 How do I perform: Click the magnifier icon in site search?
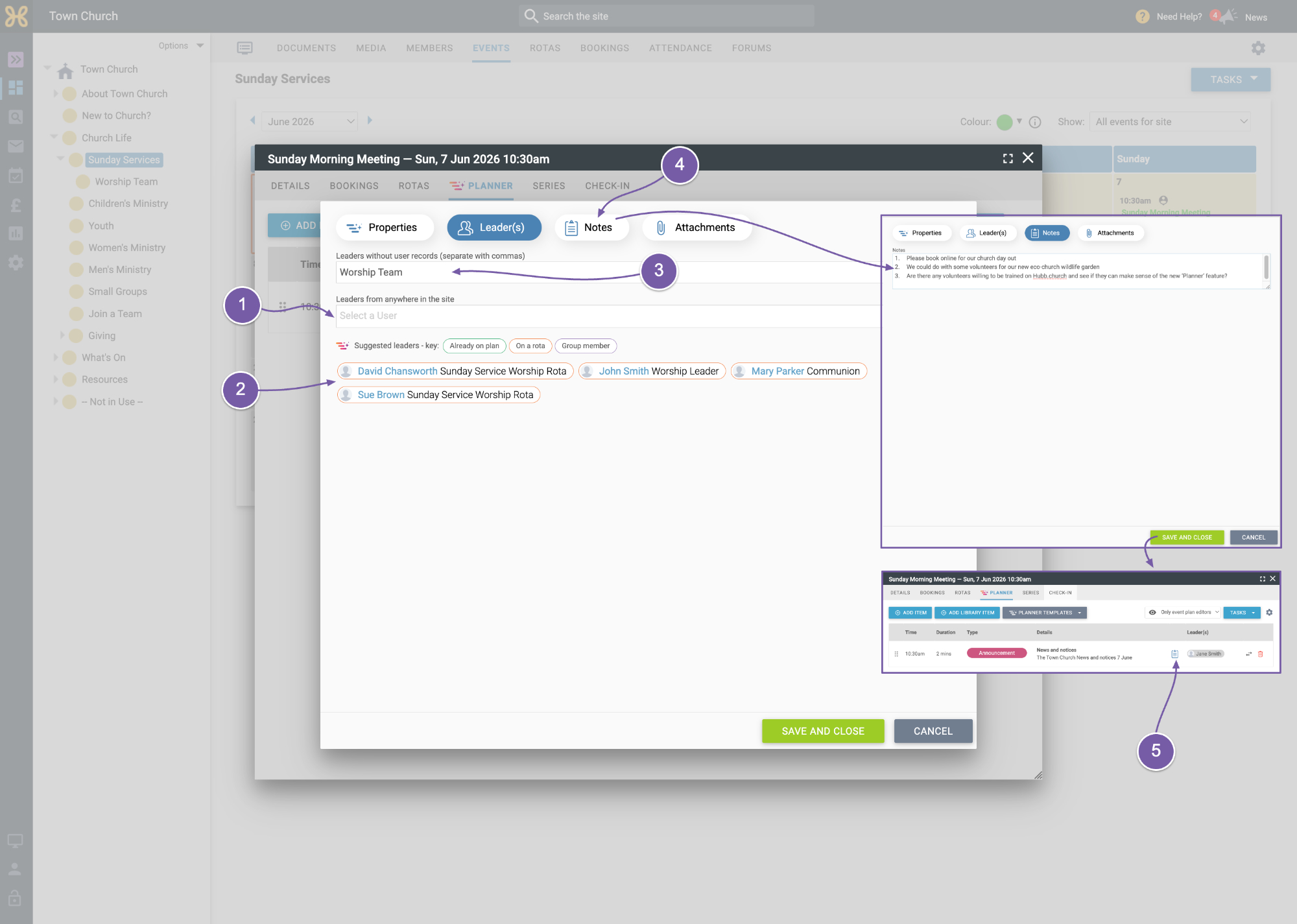(531, 16)
